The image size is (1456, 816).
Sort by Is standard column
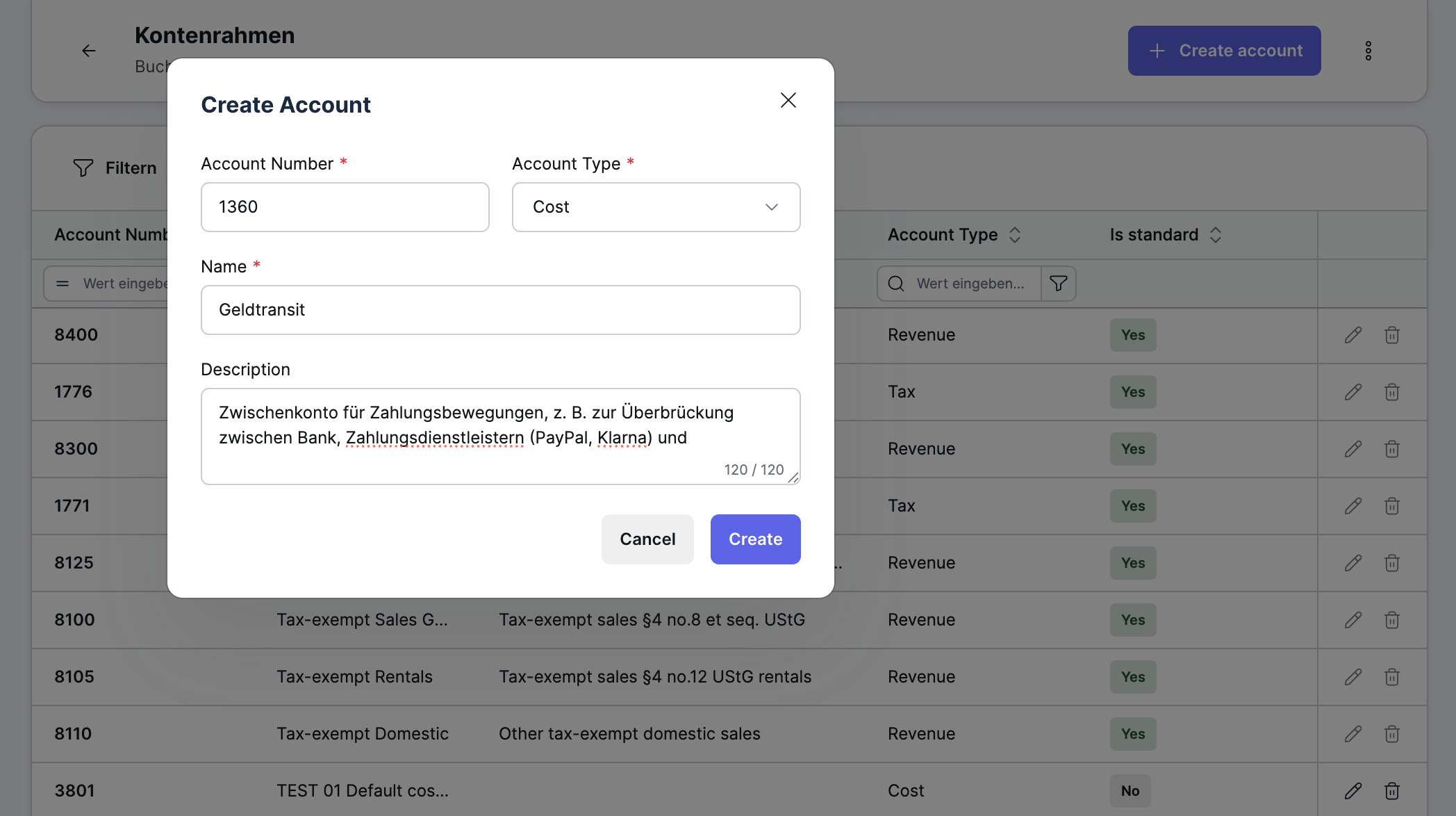coord(1215,235)
